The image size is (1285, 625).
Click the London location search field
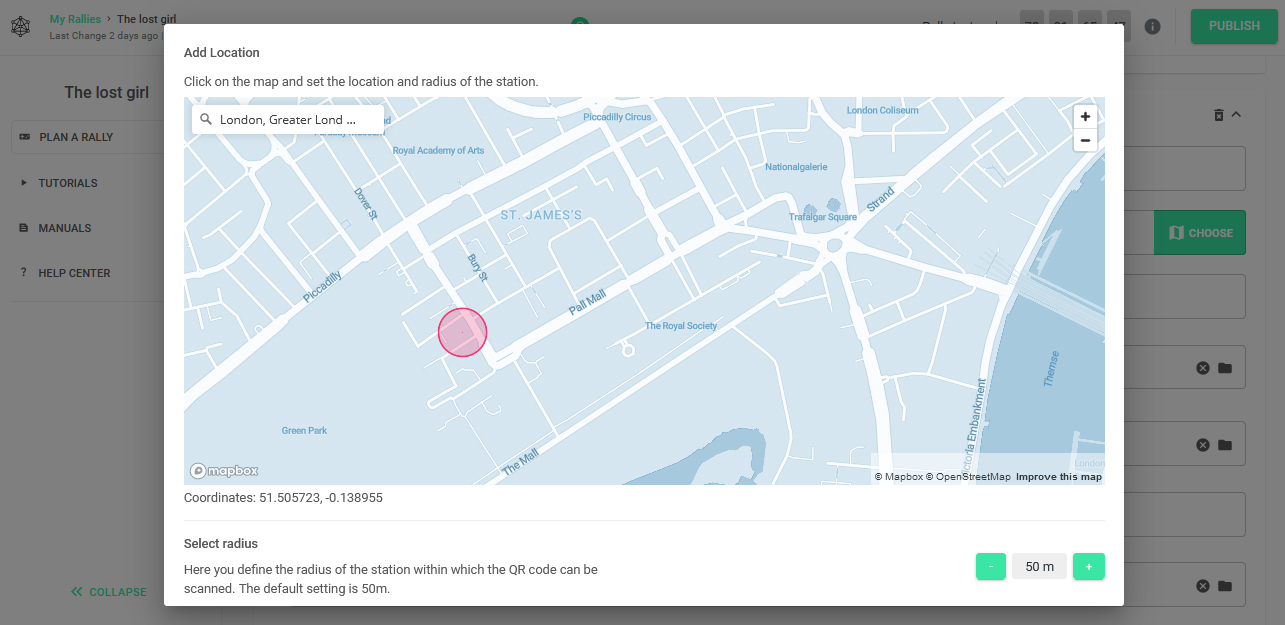coord(288,120)
